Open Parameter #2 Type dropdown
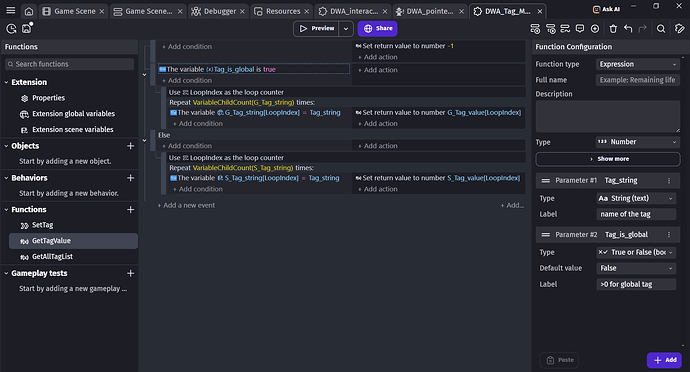Screen dimensions: 690x372 coord(636,253)
